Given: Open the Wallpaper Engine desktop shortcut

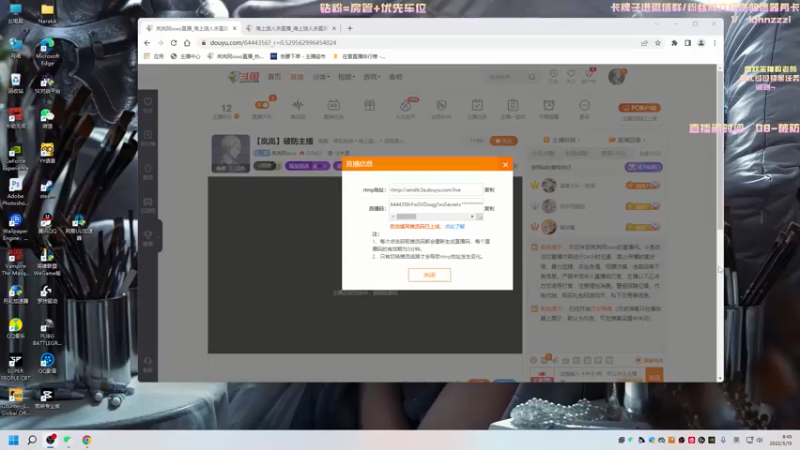Looking at the screenshot, I should click(15, 227).
